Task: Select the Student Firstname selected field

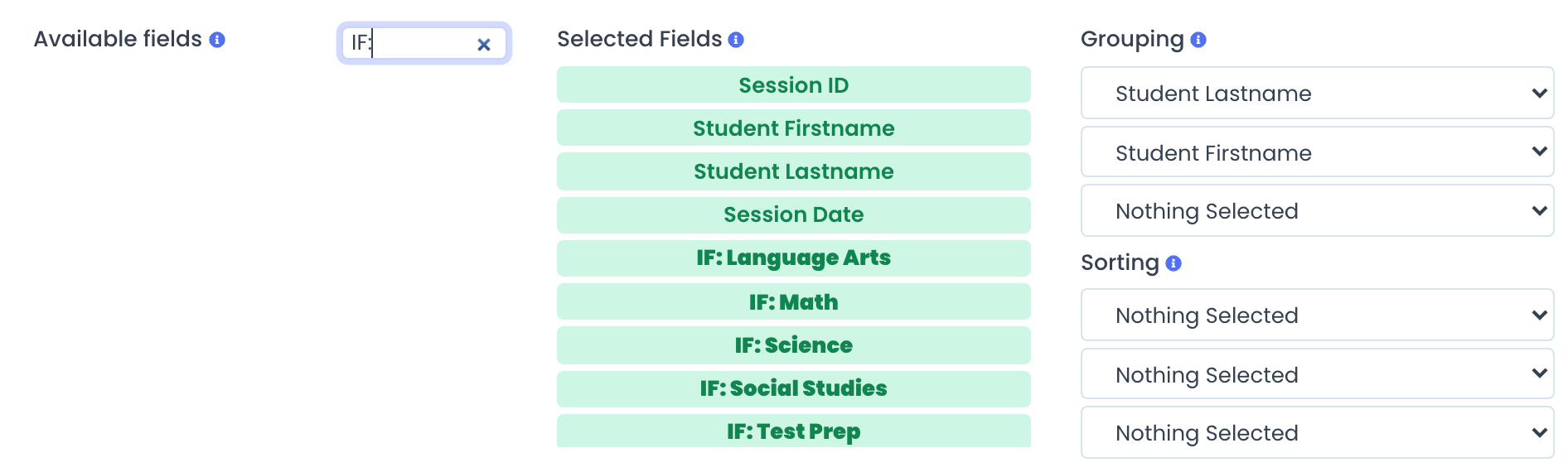Action: point(794,128)
